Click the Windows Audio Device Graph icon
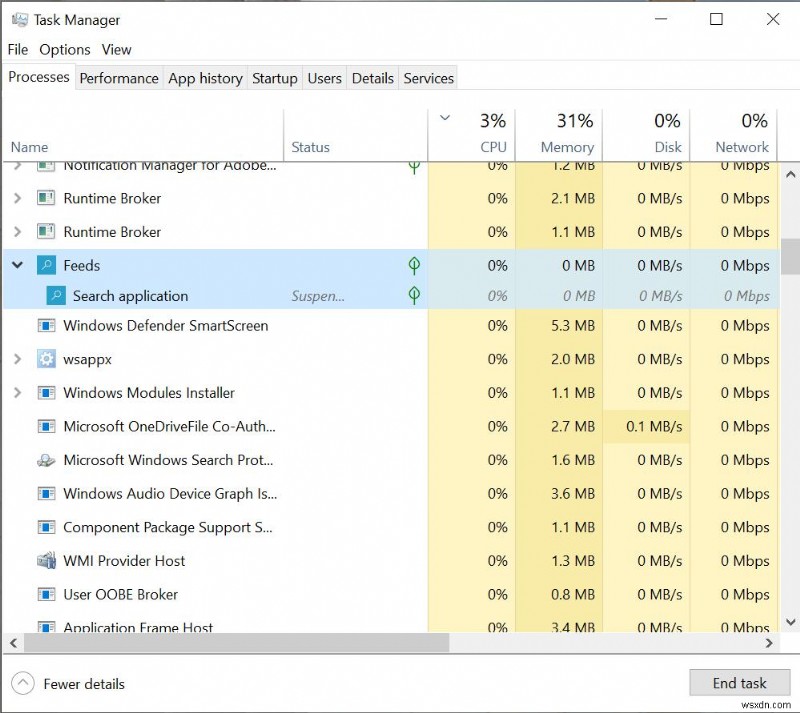The height and width of the screenshot is (713, 800). tap(46, 494)
